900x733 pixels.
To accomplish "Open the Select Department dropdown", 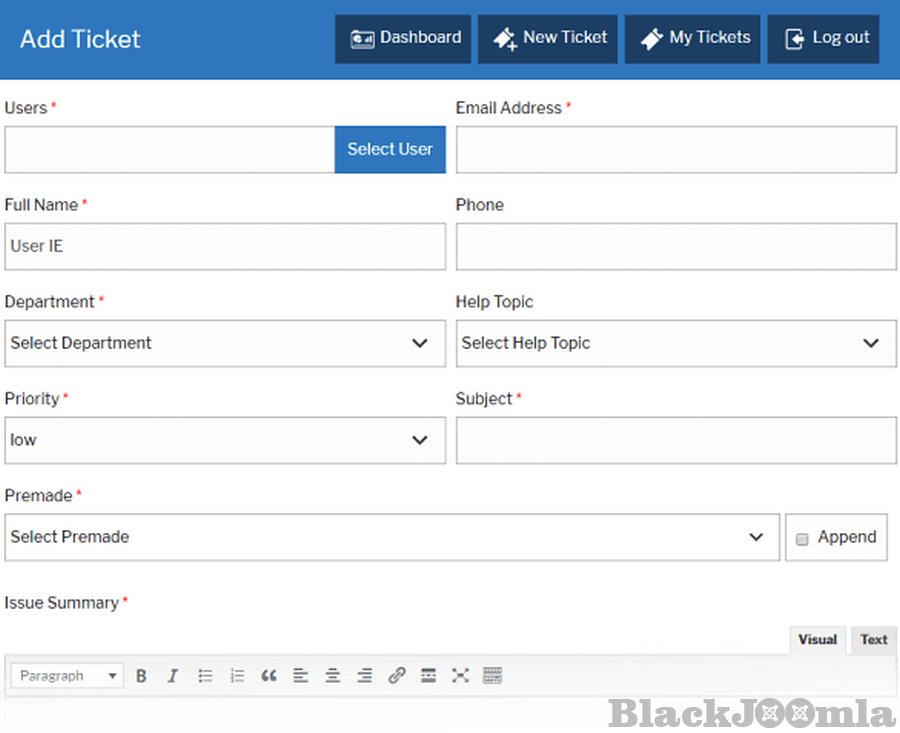I will pos(225,343).
